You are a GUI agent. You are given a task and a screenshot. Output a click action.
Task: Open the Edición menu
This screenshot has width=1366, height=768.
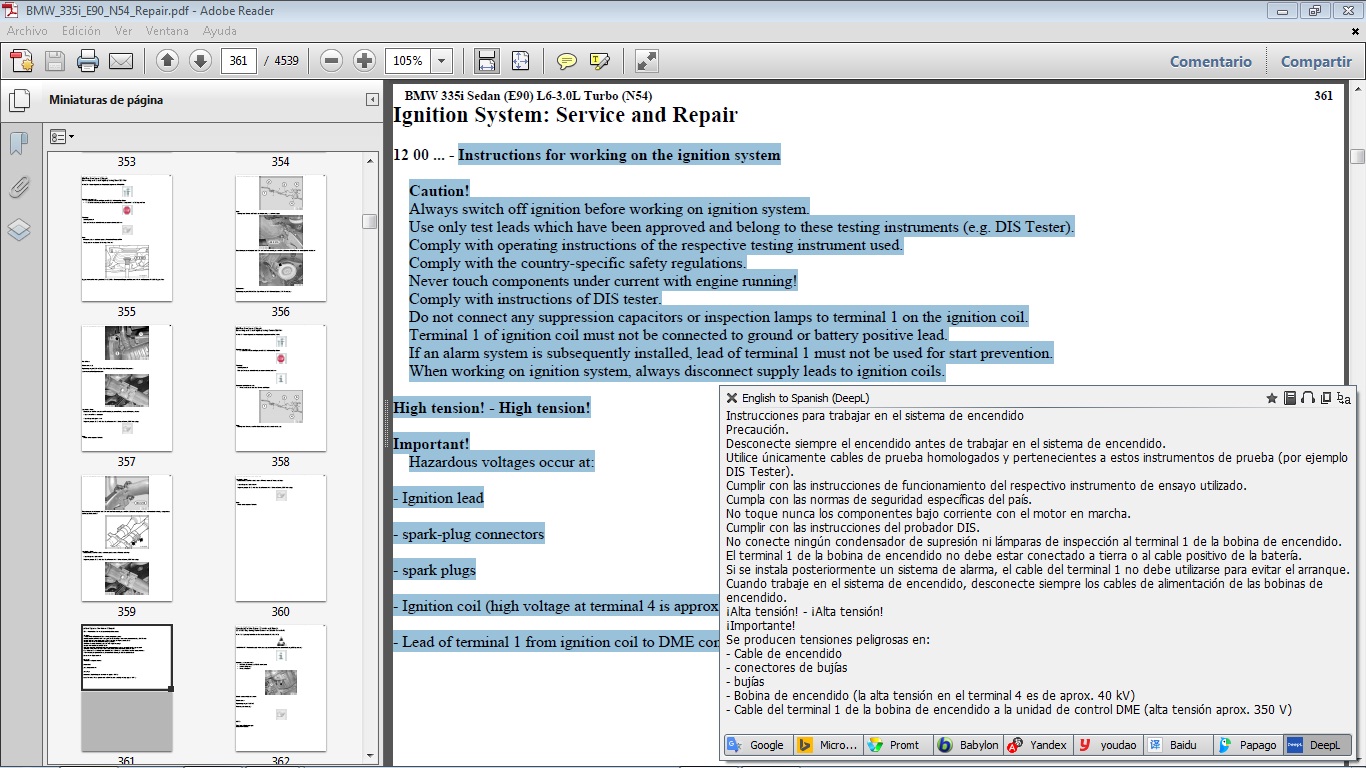click(x=81, y=31)
